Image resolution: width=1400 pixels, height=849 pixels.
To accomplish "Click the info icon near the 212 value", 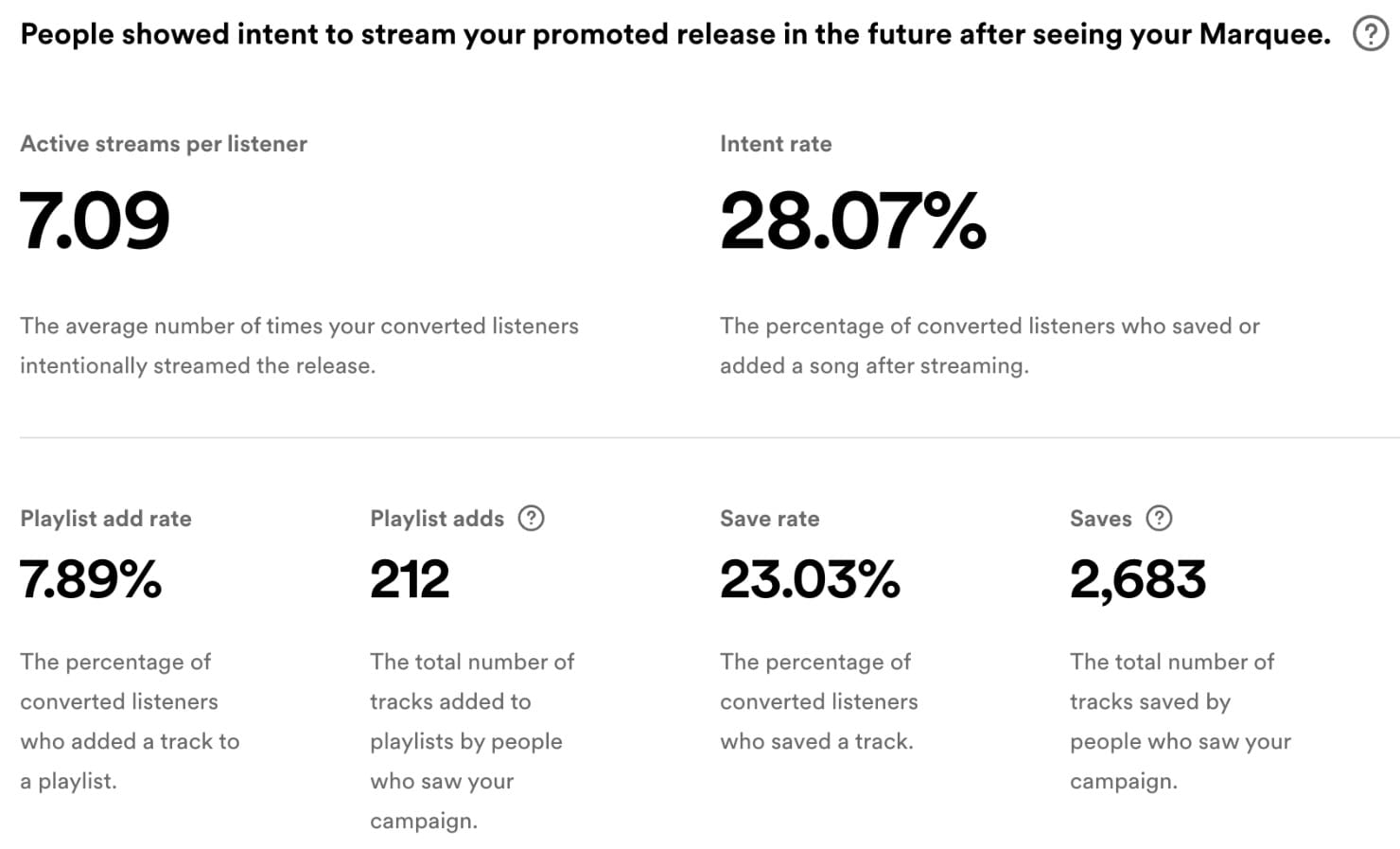I will 532,519.
